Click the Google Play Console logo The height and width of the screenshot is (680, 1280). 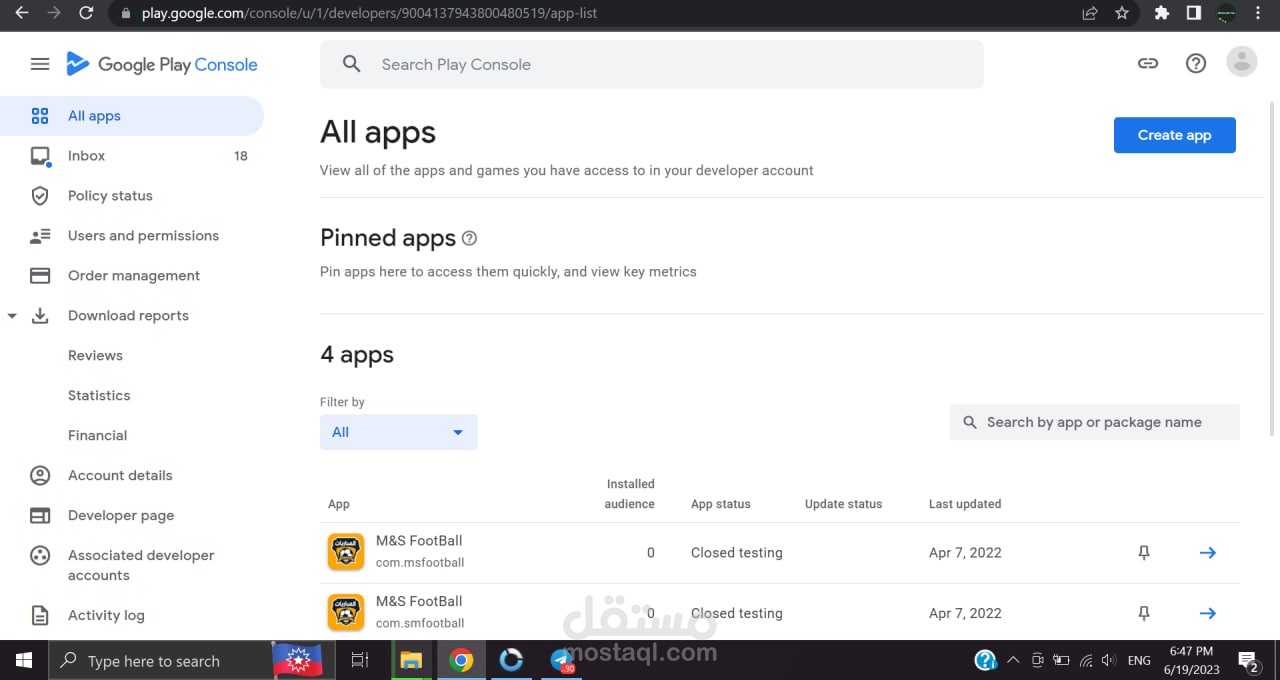click(162, 64)
